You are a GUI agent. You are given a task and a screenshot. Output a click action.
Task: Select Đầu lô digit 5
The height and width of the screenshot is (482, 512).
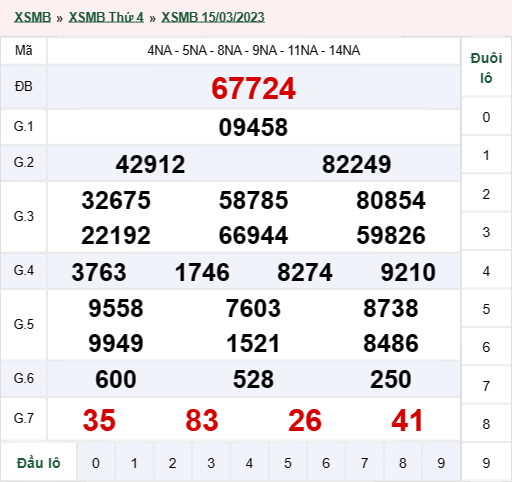(288, 463)
